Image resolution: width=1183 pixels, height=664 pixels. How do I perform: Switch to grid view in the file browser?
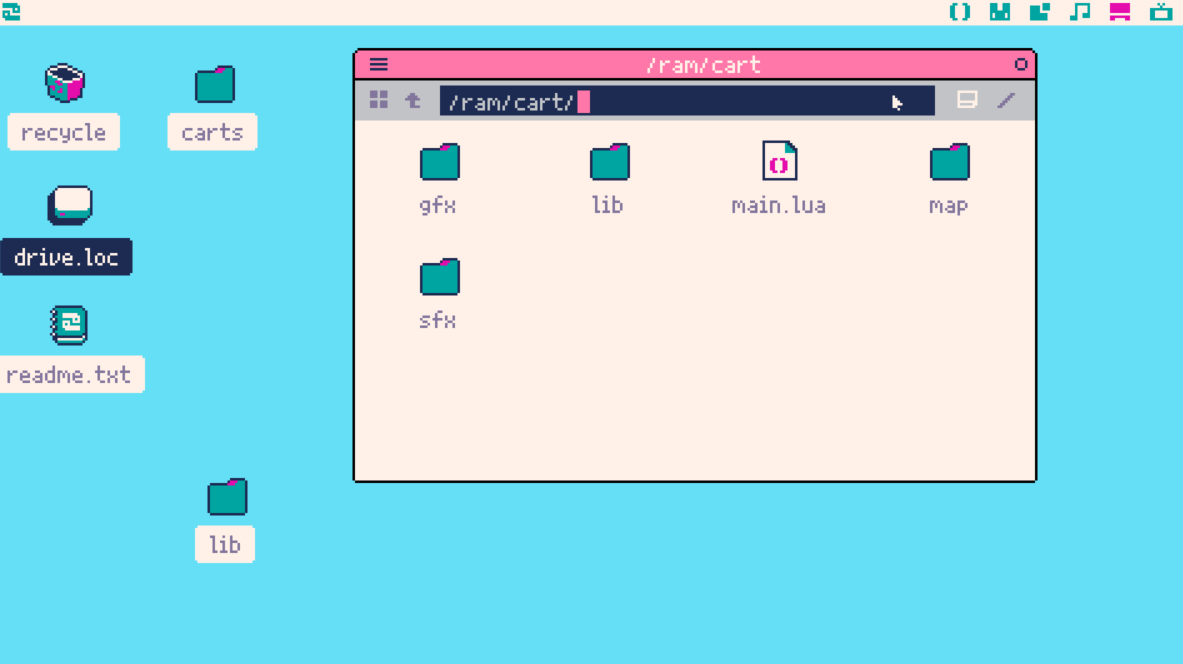379,100
